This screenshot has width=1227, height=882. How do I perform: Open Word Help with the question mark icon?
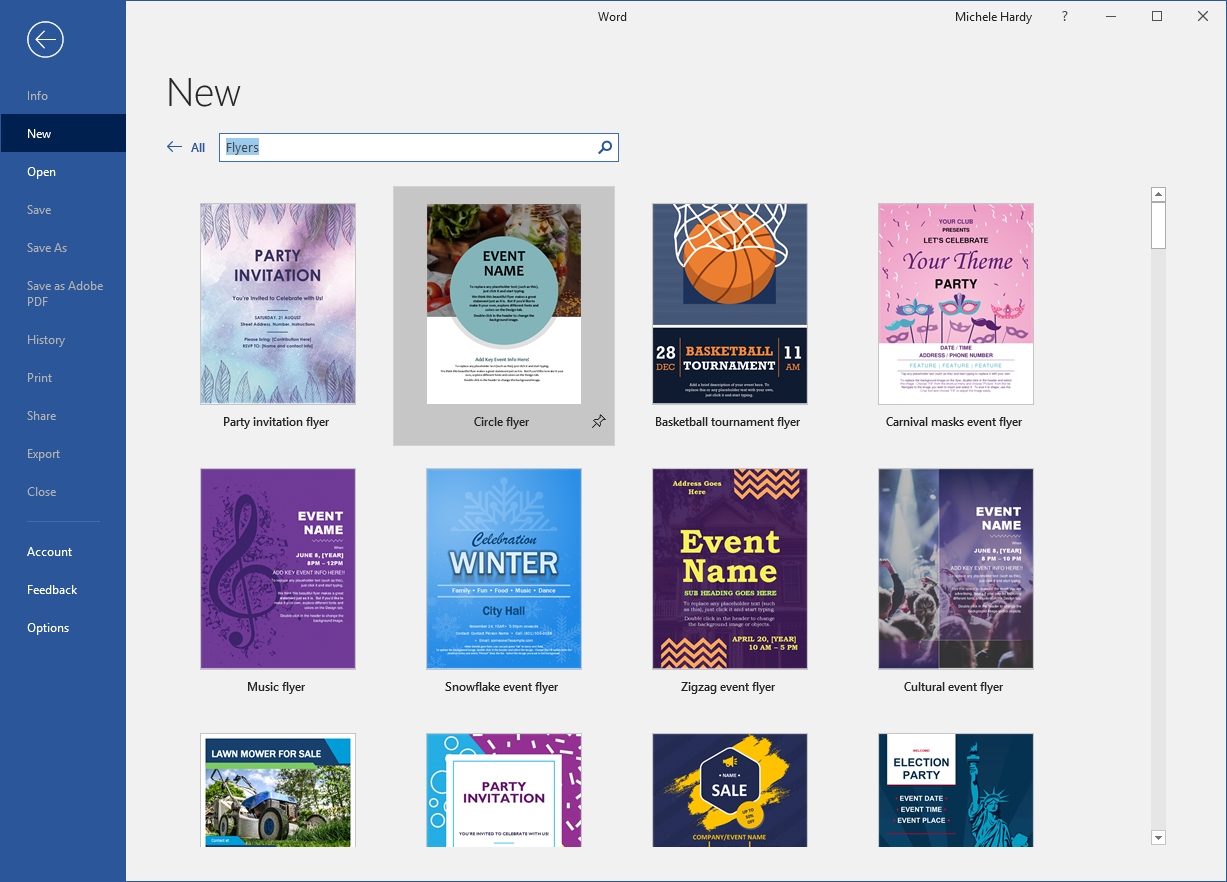(1064, 16)
